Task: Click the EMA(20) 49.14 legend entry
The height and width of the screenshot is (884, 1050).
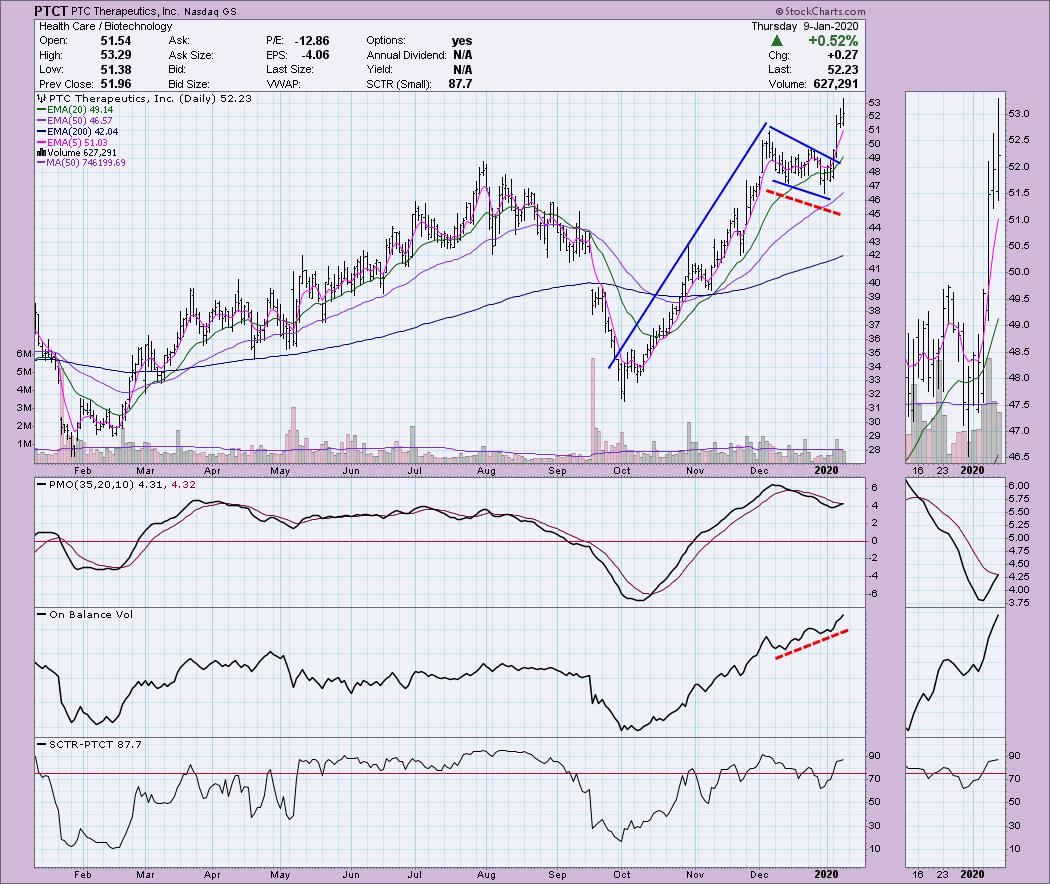Action: point(76,110)
